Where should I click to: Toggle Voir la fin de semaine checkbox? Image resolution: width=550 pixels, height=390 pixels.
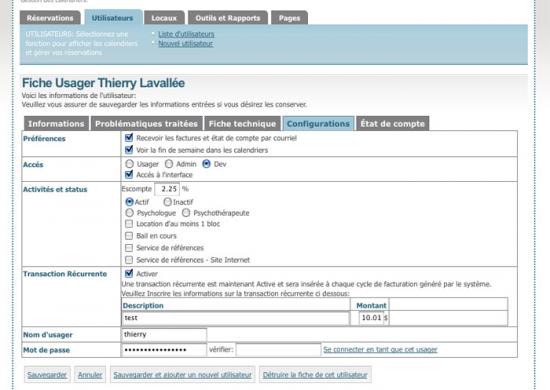coord(129,150)
